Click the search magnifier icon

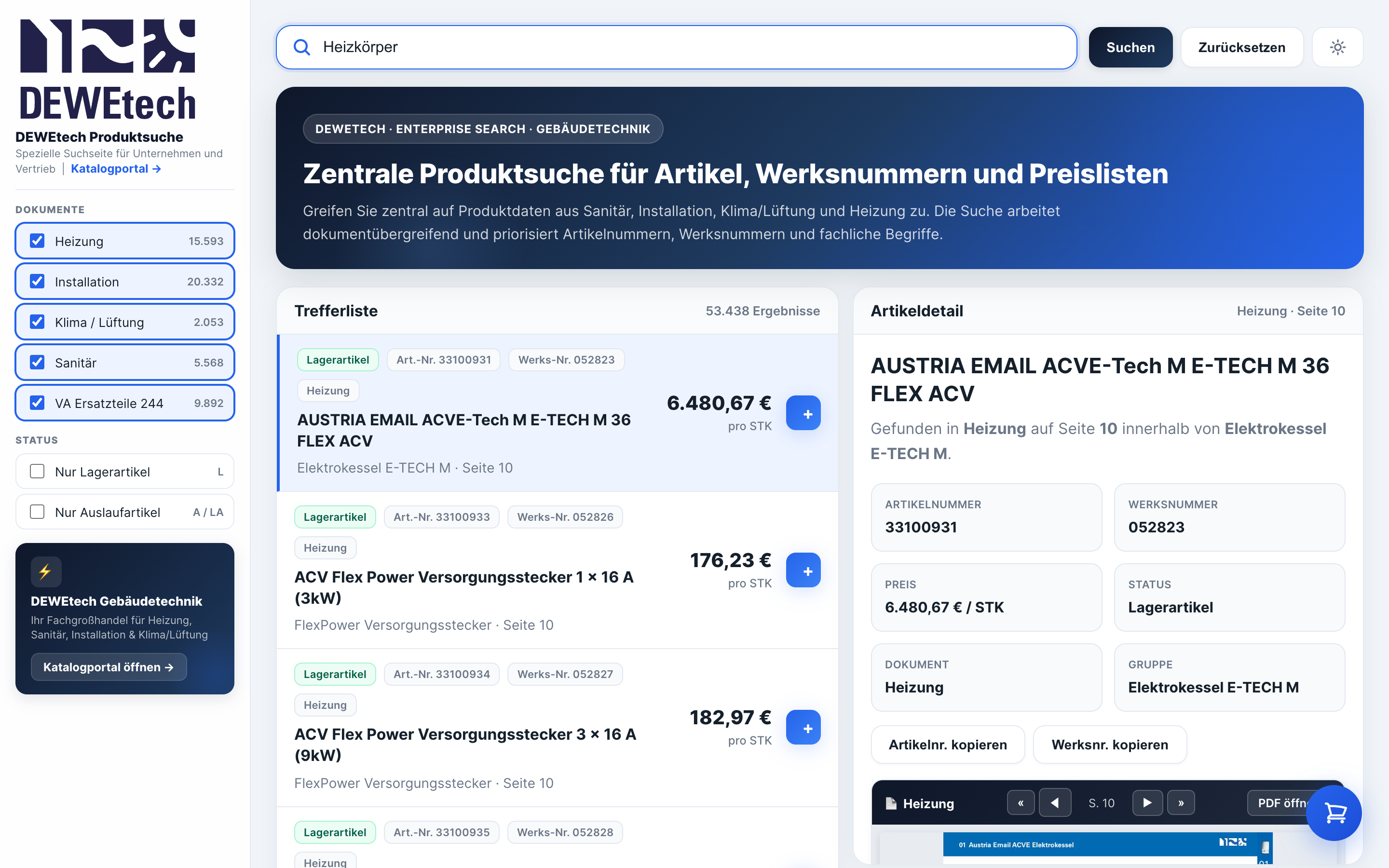point(302,47)
